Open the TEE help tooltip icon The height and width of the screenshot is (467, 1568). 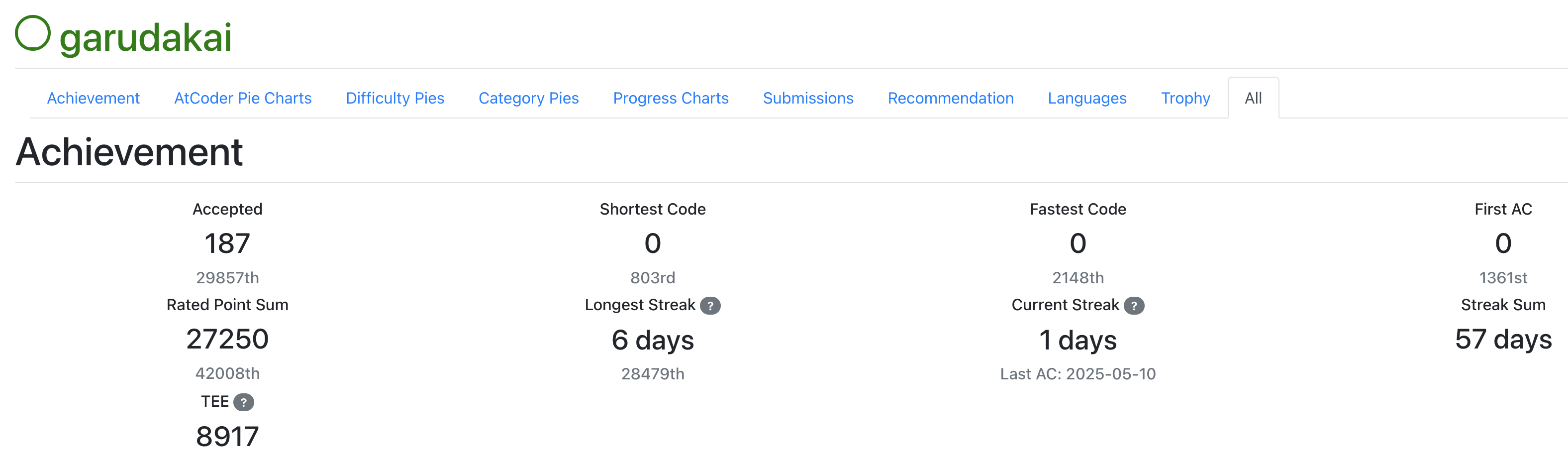coord(243,401)
